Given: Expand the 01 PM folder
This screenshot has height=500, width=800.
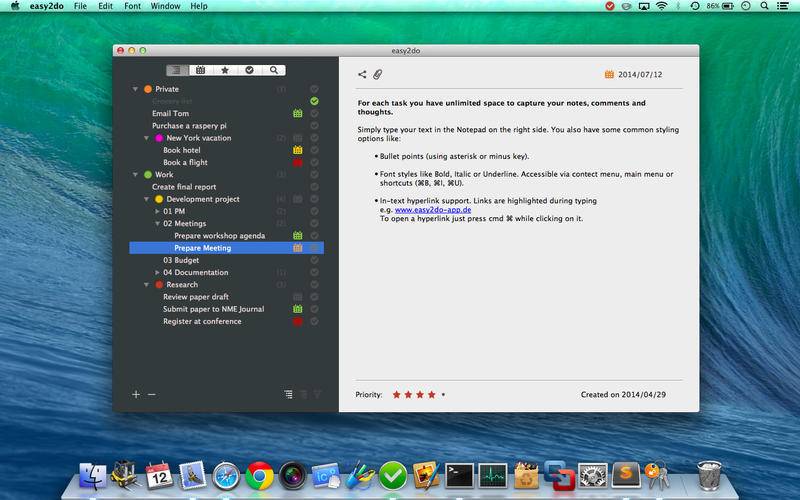Looking at the screenshot, I should 158,211.
